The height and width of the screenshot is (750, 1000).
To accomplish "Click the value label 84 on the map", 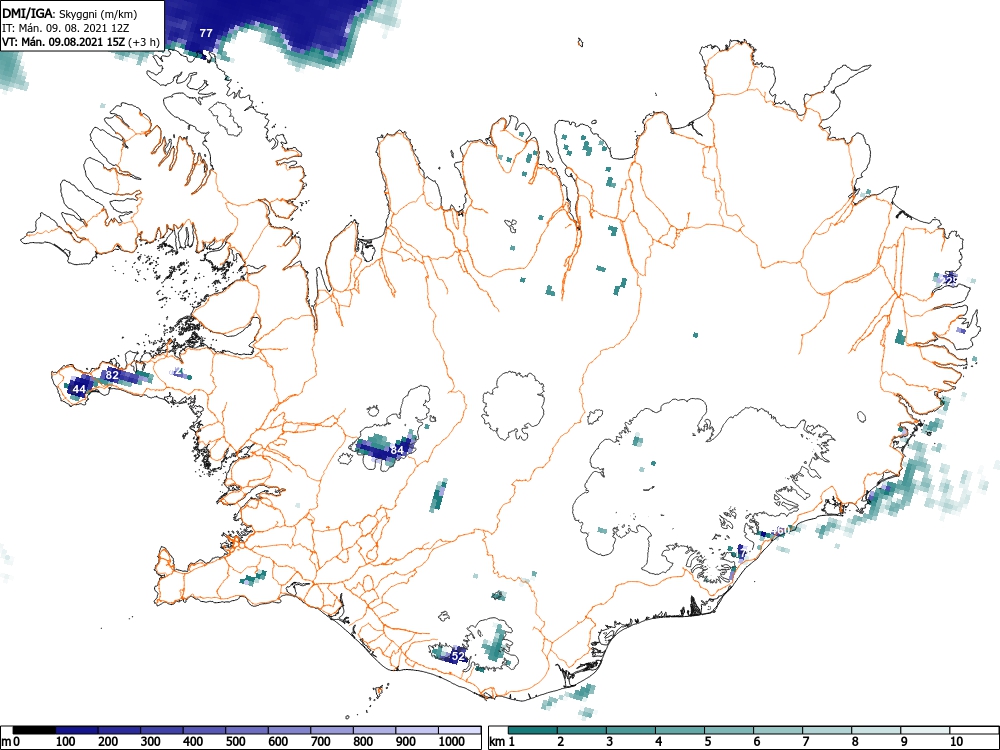I will pos(397,450).
